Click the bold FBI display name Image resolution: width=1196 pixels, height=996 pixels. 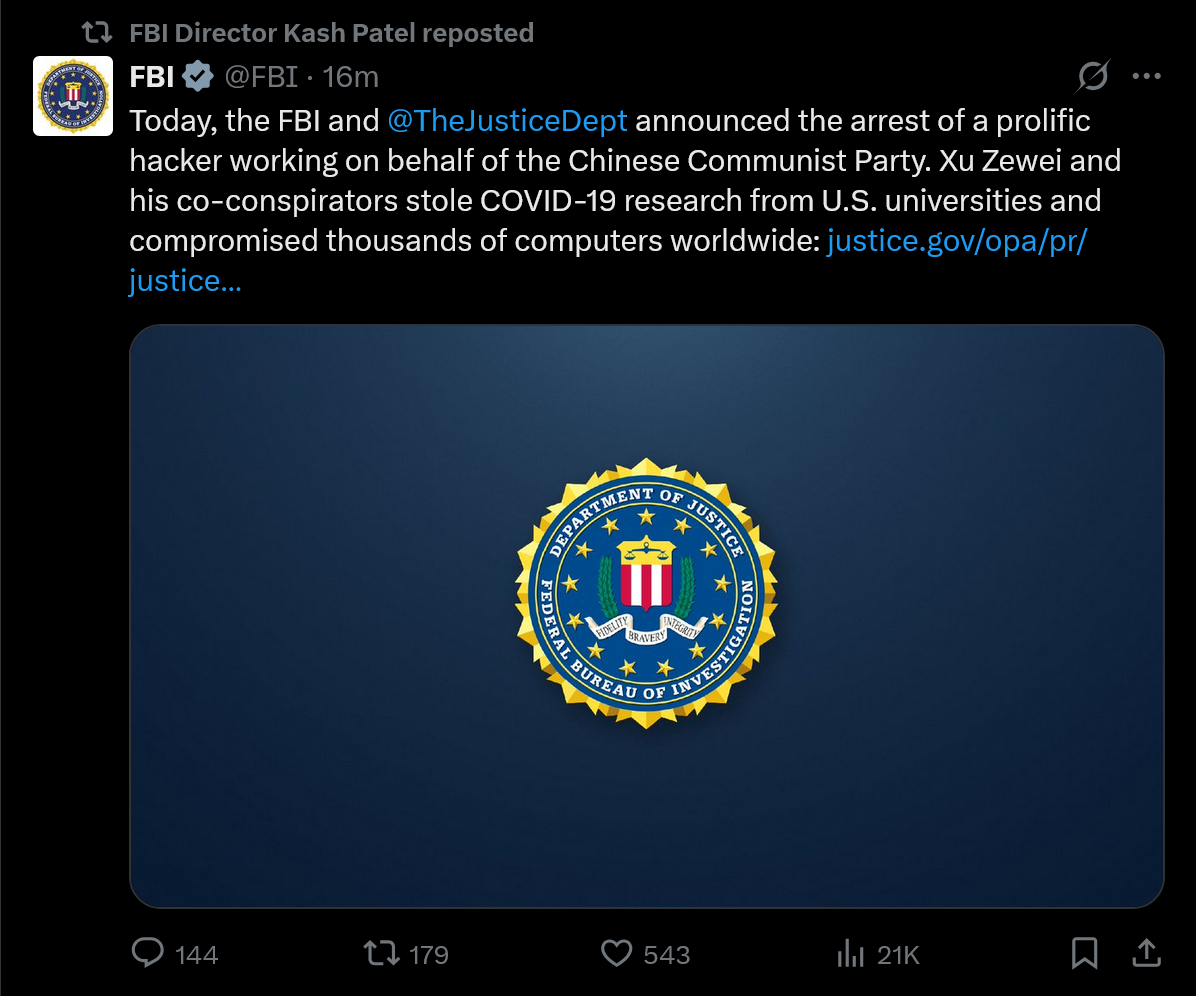click(152, 77)
